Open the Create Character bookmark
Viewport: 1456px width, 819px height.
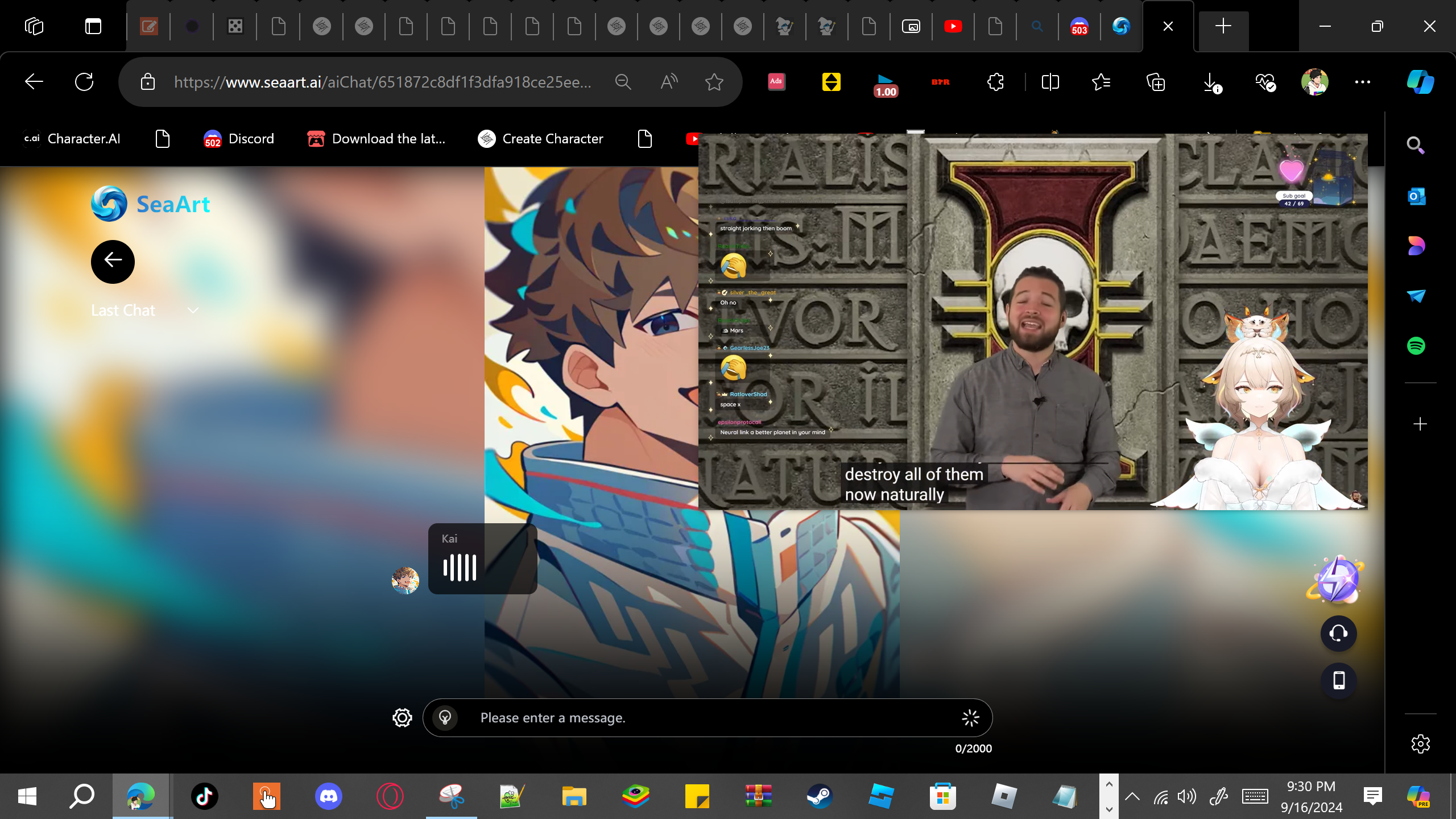540,139
